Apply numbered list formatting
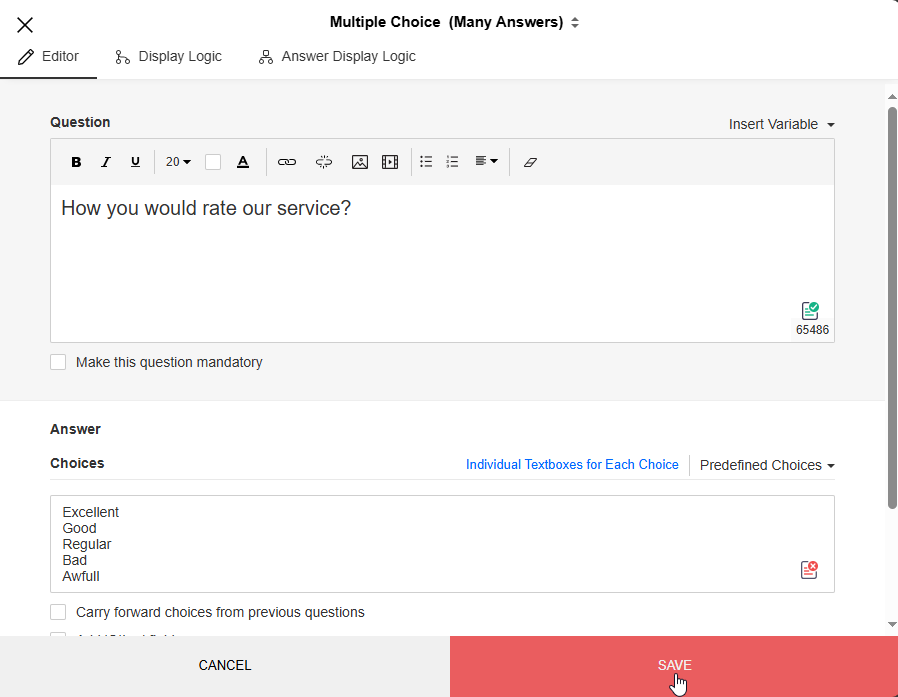The height and width of the screenshot is (697, 898). 452,162
